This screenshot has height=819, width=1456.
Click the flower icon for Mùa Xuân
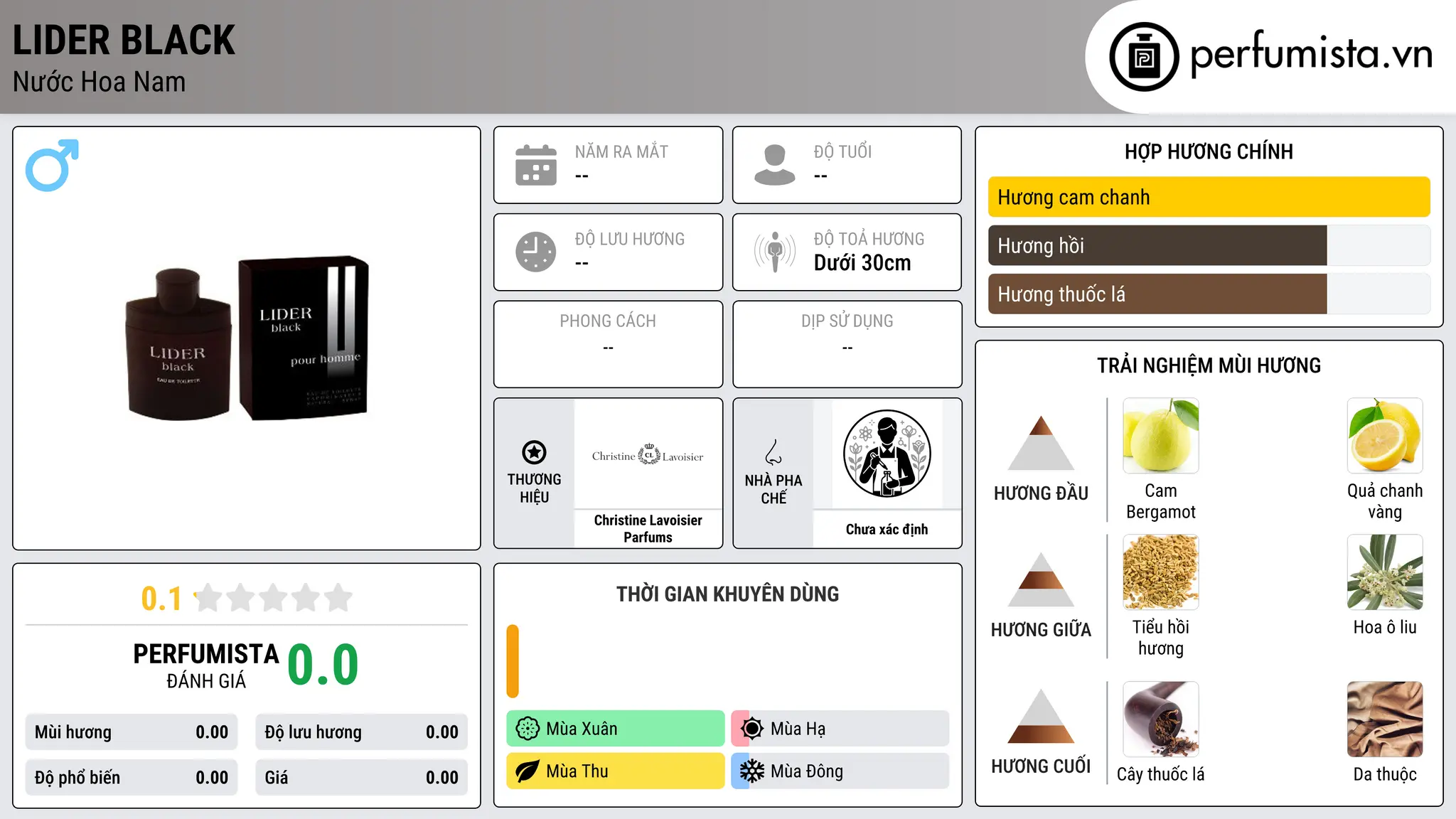(x=527, y=729)
